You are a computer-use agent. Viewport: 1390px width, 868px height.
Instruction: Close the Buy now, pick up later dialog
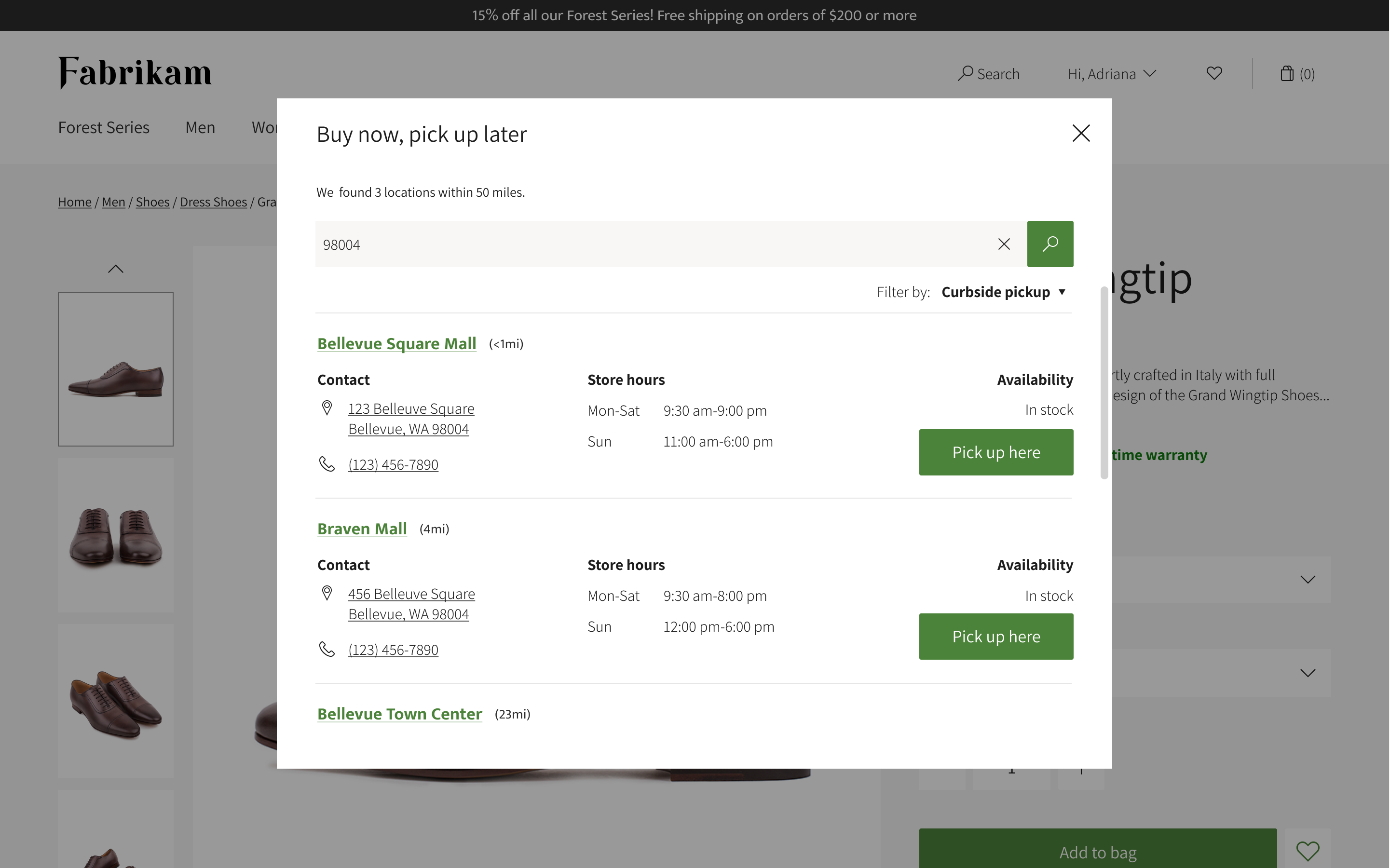1081,133
